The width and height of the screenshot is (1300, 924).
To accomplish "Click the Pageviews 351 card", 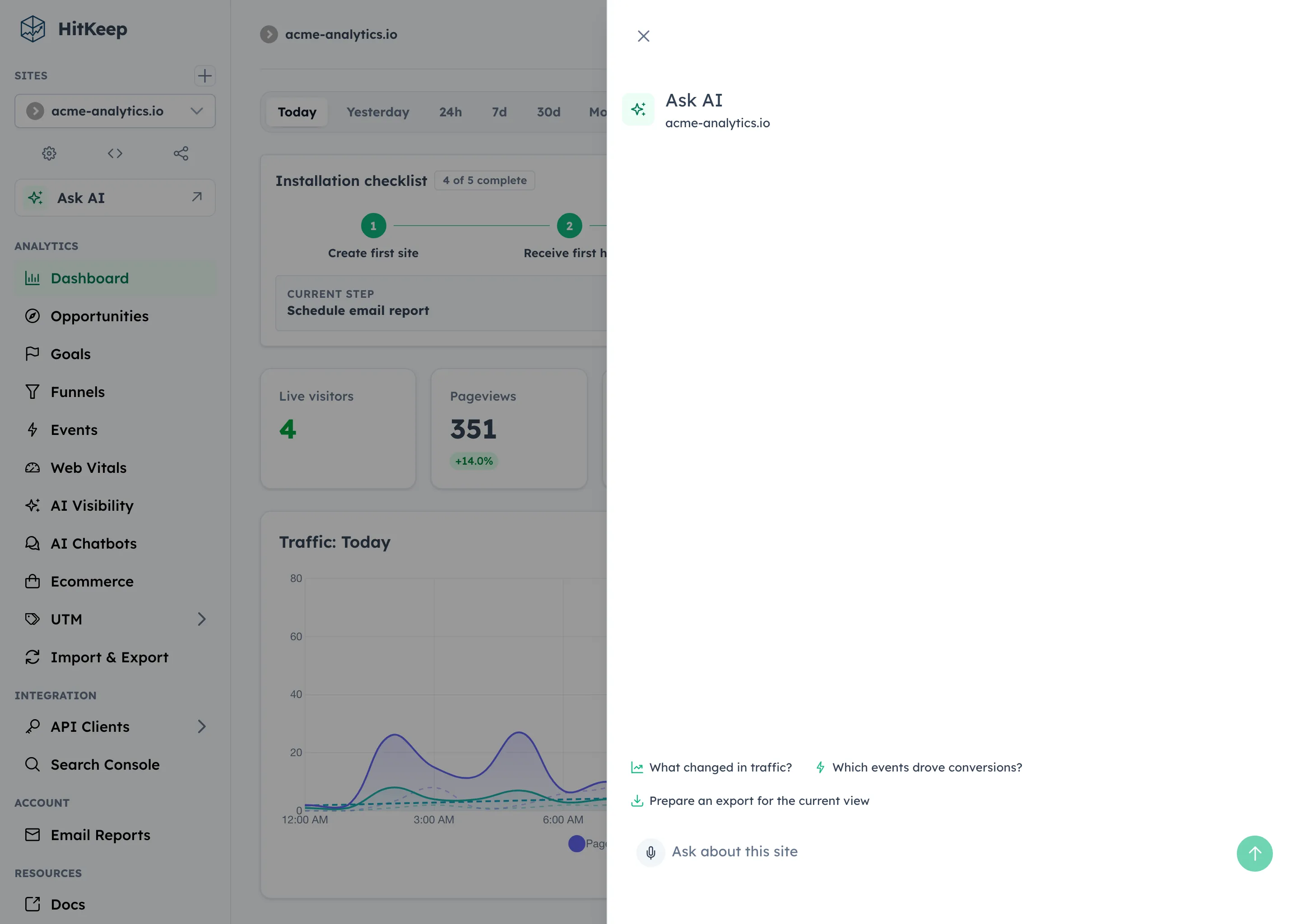I will coord(509,429).
